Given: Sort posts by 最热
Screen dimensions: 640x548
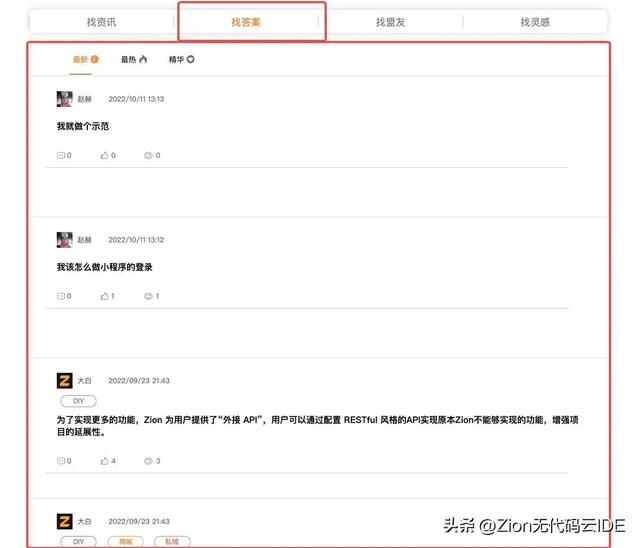Looking at the screenshot, I should point(133,59).
